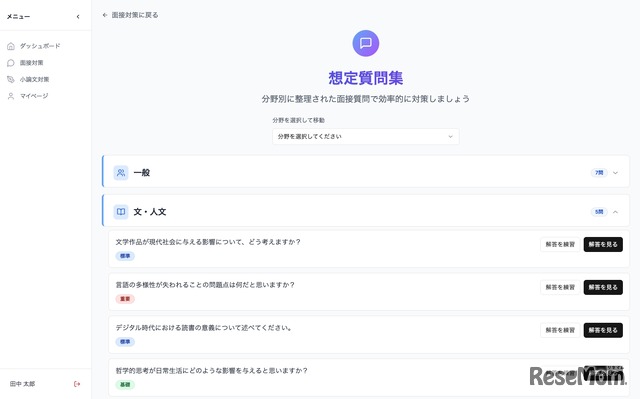Viewport: 640px width, 399px height.
Task: Click 解答を見る for 言語の多様性 question
Action: (x=603, y=287)
